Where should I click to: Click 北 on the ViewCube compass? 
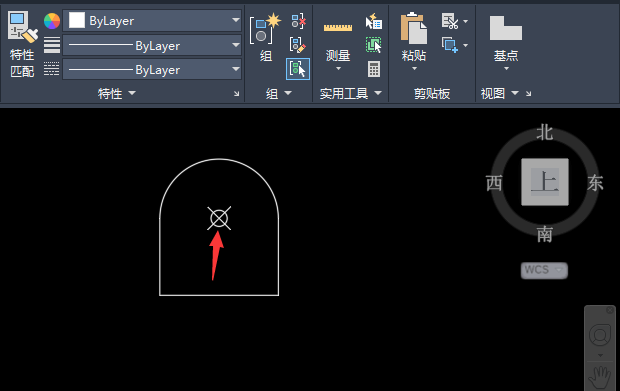(544, 132)
